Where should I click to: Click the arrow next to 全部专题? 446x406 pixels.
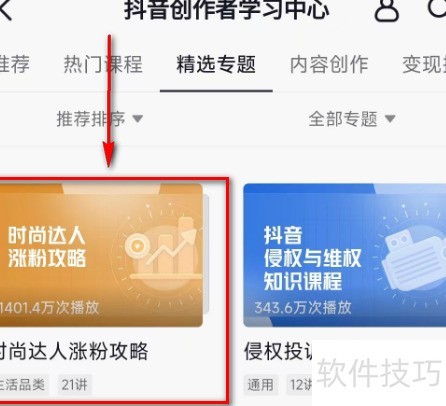point(390,118)
